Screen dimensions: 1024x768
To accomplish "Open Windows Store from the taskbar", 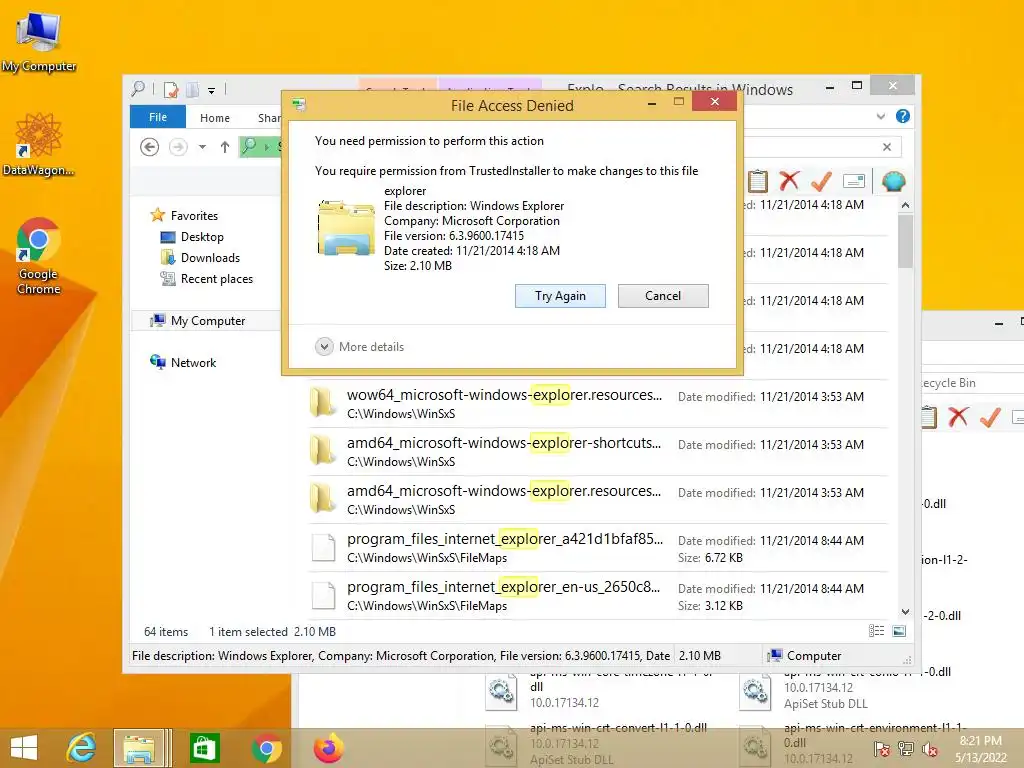I will tap(204, 748).
